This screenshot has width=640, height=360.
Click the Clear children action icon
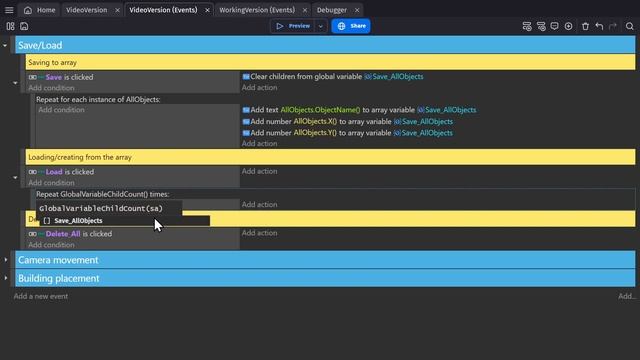(x=246, y=77)
